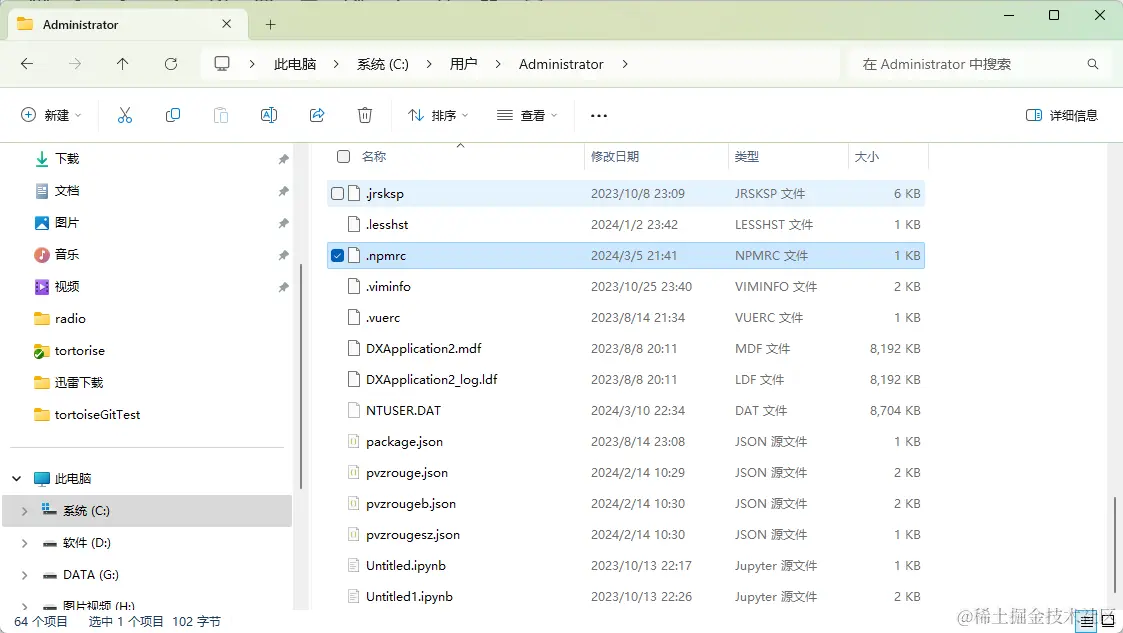The image size is (1123, 633).
Task: Open the 排序 sort dropdown
Action: [438, 115]
